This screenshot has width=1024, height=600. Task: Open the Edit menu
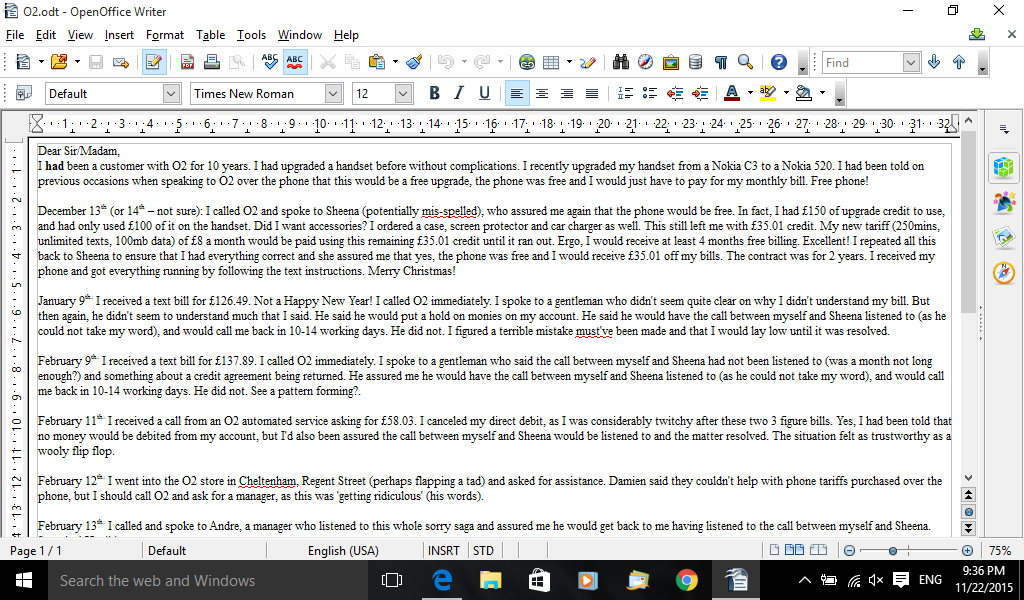tap(46, 35)
